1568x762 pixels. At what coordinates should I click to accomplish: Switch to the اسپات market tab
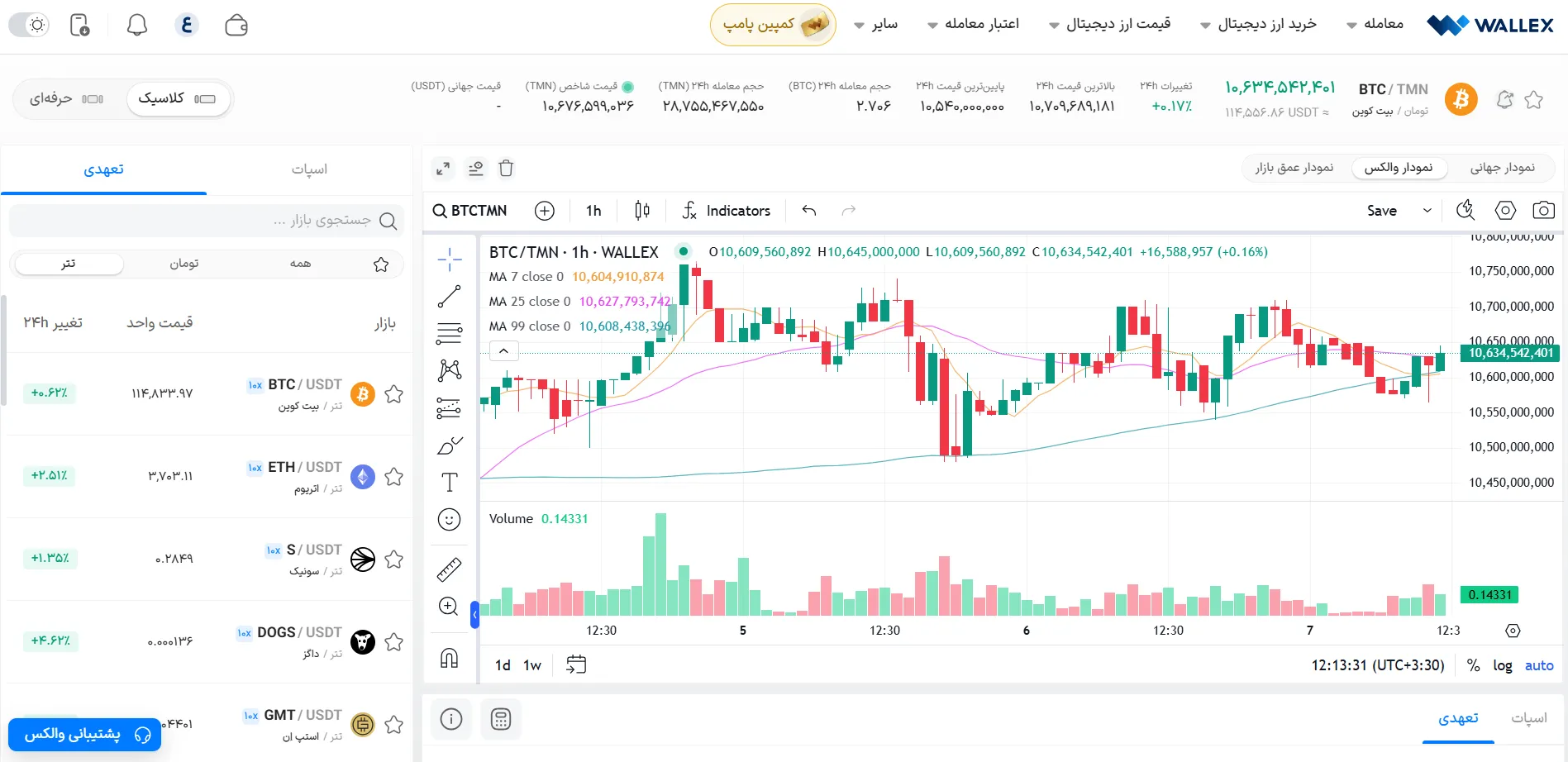(x=309, y=169)
